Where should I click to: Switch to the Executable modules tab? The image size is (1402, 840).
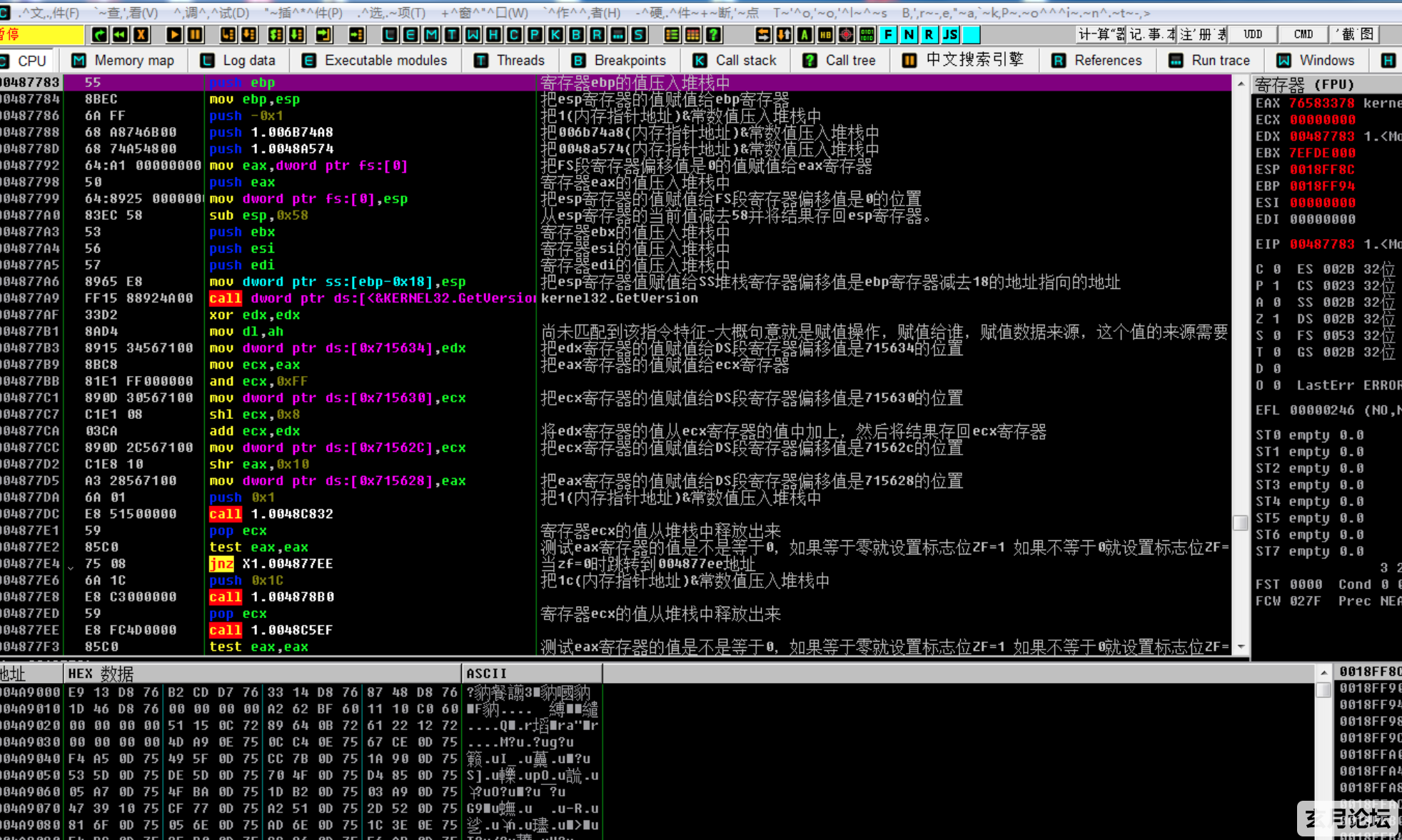[x=374, y=61]
